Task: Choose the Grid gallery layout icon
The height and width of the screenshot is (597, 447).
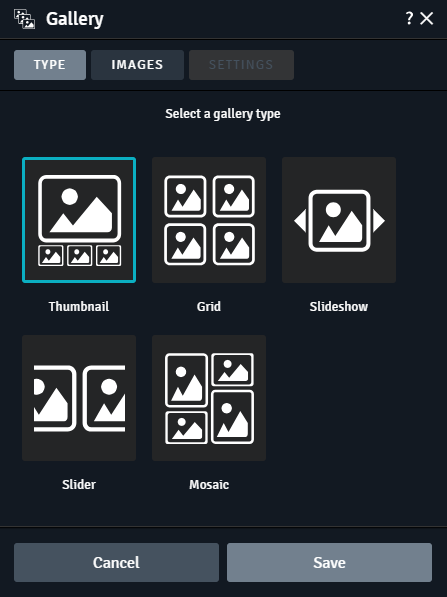Action: pos(209,220)
